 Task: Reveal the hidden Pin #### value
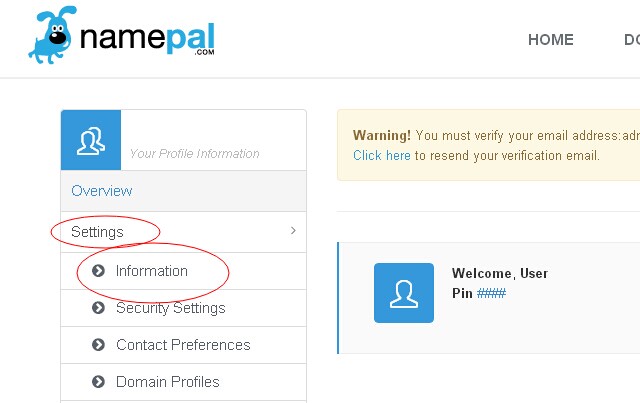pos(491,292)
